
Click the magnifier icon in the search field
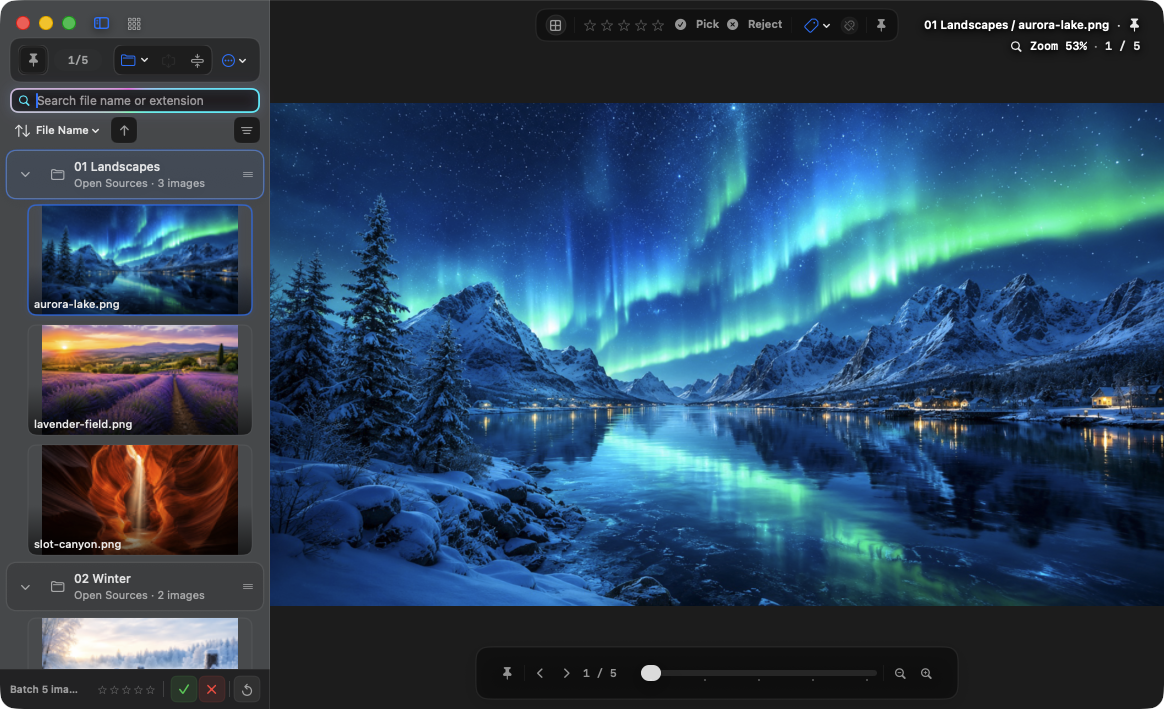click(x=24, y=100)
